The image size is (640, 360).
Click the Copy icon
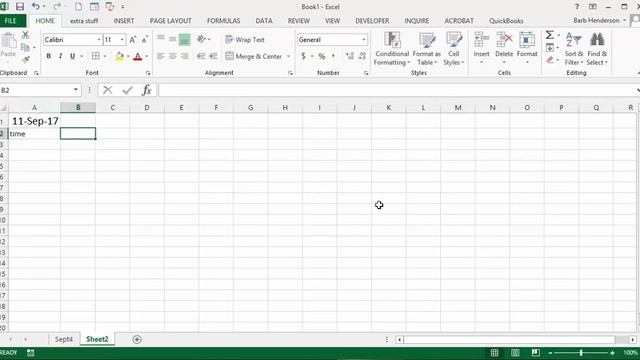pos(25,47)
